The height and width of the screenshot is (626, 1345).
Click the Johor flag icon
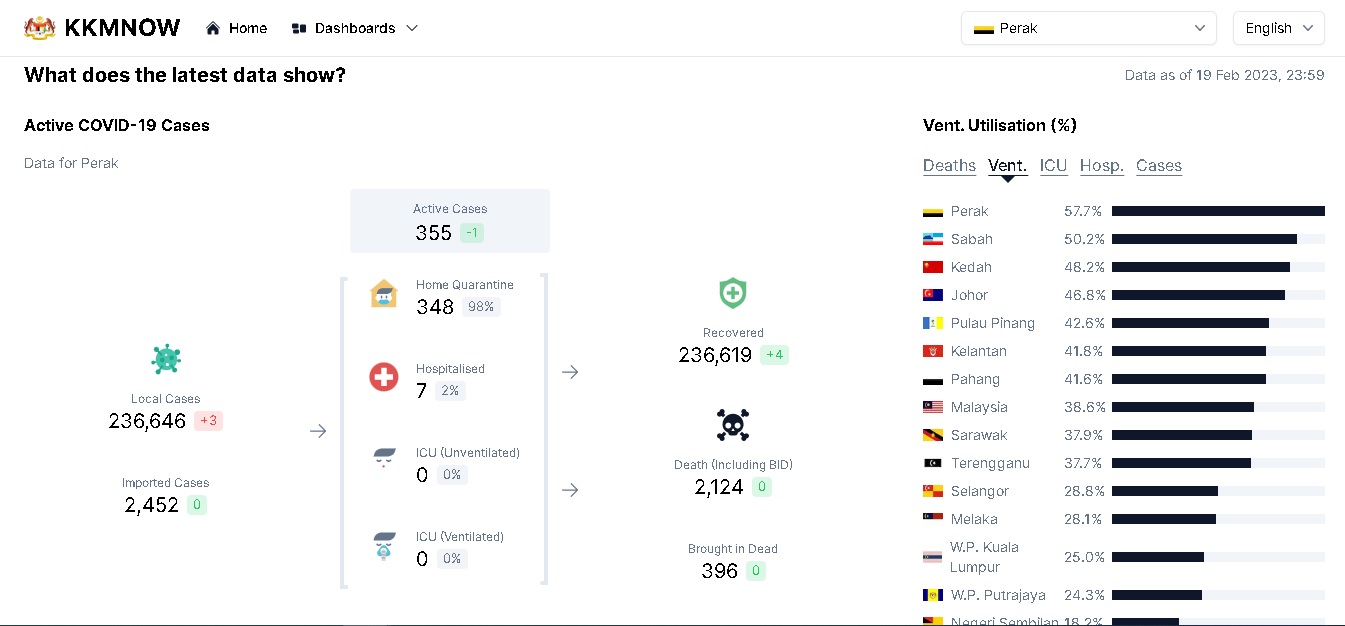pyautogui.click(x=933, y=295)
